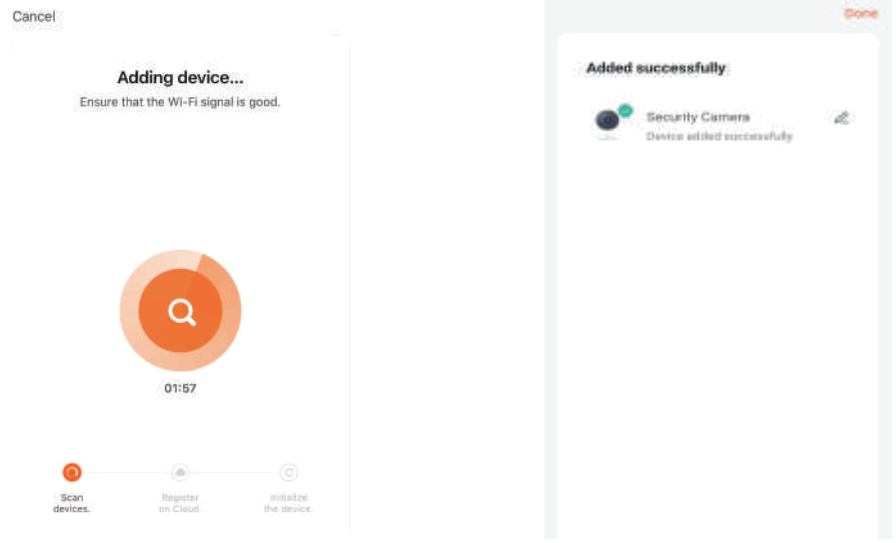Click the Scan devices step icon

72,472
